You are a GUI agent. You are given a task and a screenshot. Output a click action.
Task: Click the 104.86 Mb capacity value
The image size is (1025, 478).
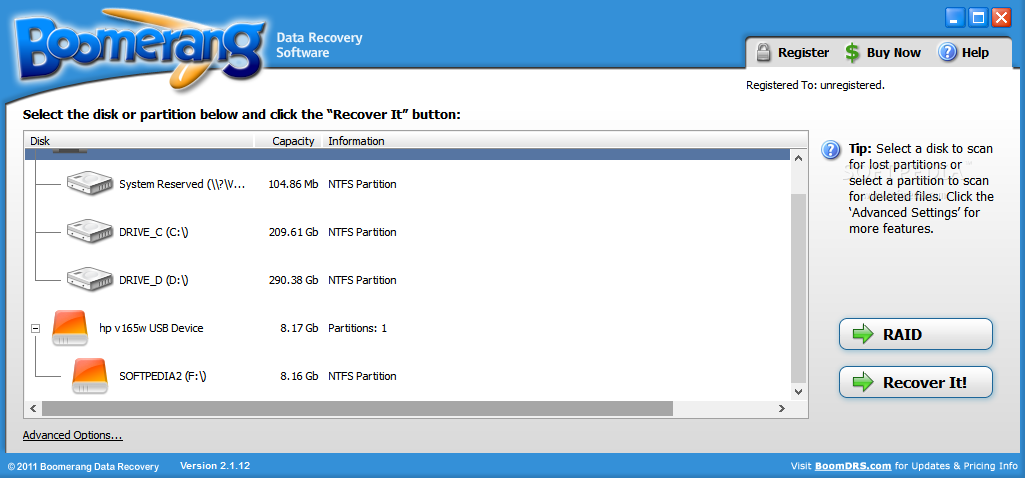[x=293, y=184]
